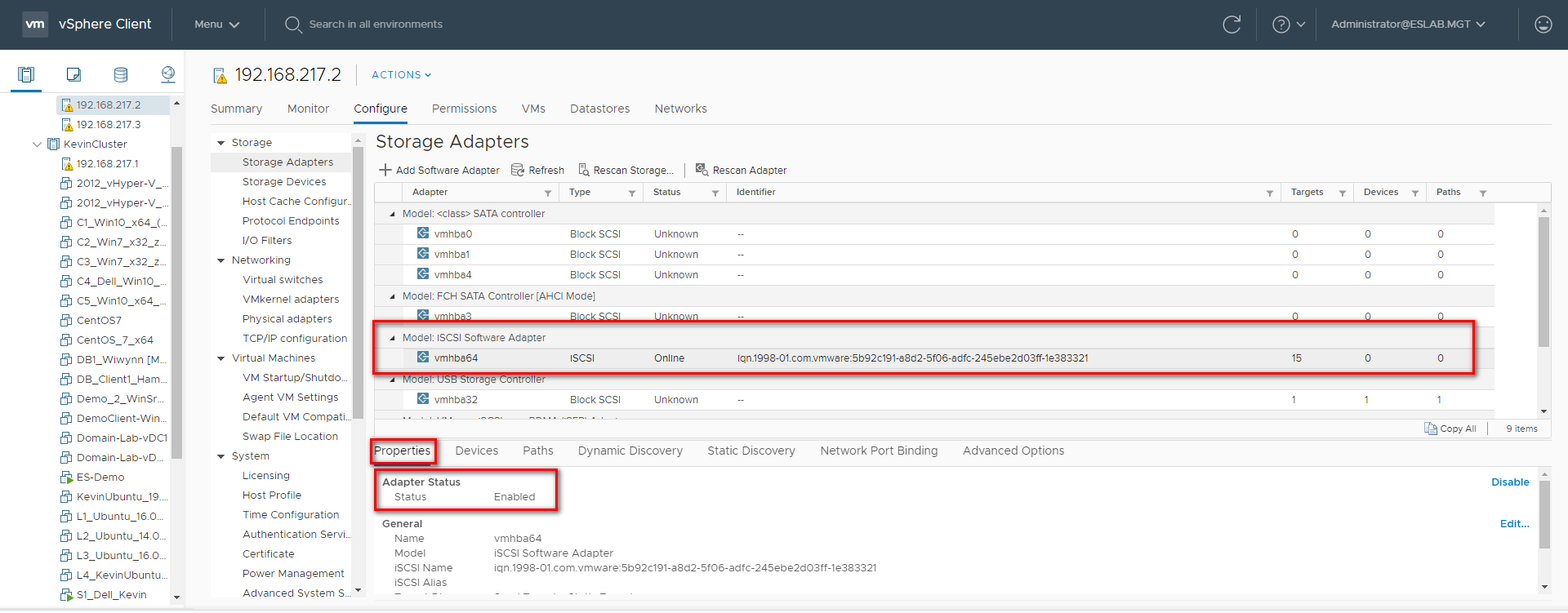
Task: Collapse the Networking section in Configure menu
Action: pyautogui.click(x=220, y=260)
